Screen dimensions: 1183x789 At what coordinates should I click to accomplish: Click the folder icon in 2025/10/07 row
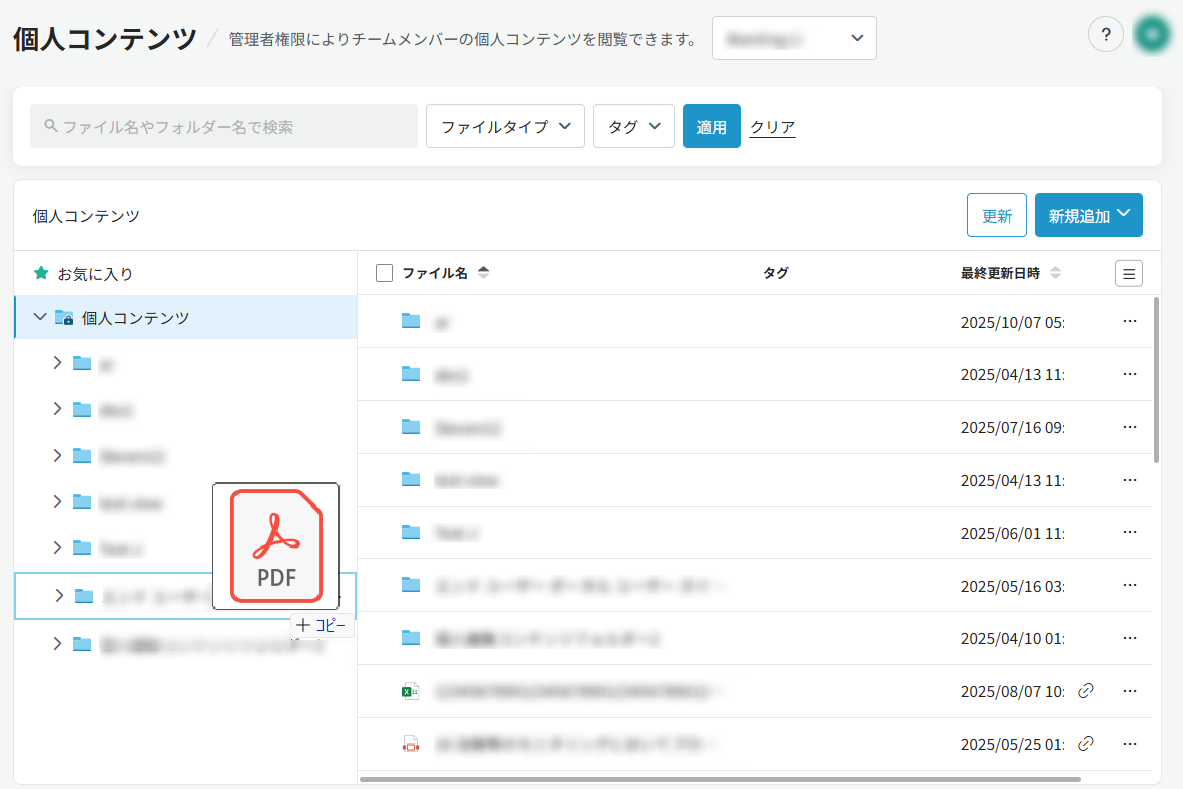tap(411, 321)
